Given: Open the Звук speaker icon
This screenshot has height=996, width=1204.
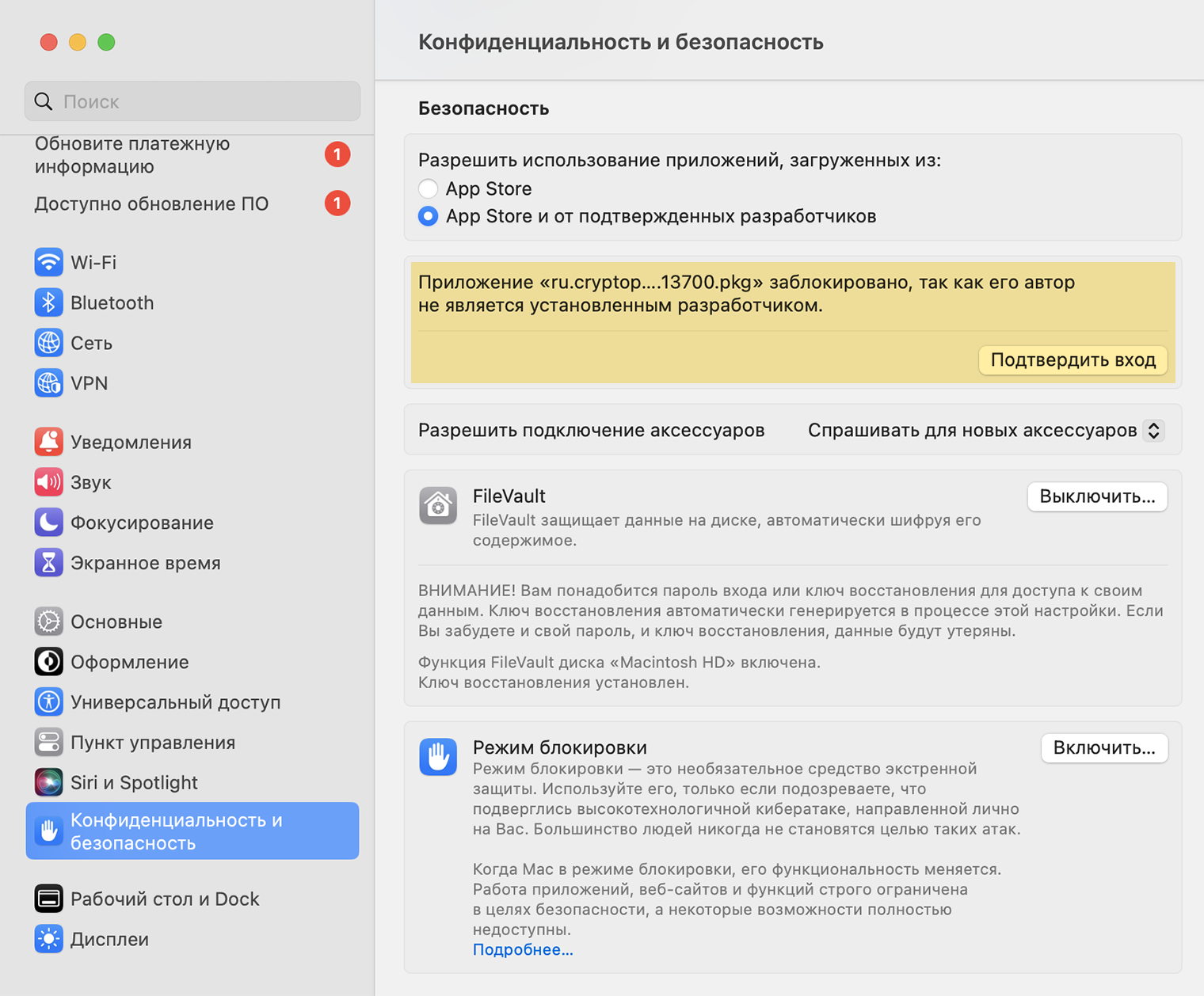Looking at the screenshot, I should click(48, 482).
